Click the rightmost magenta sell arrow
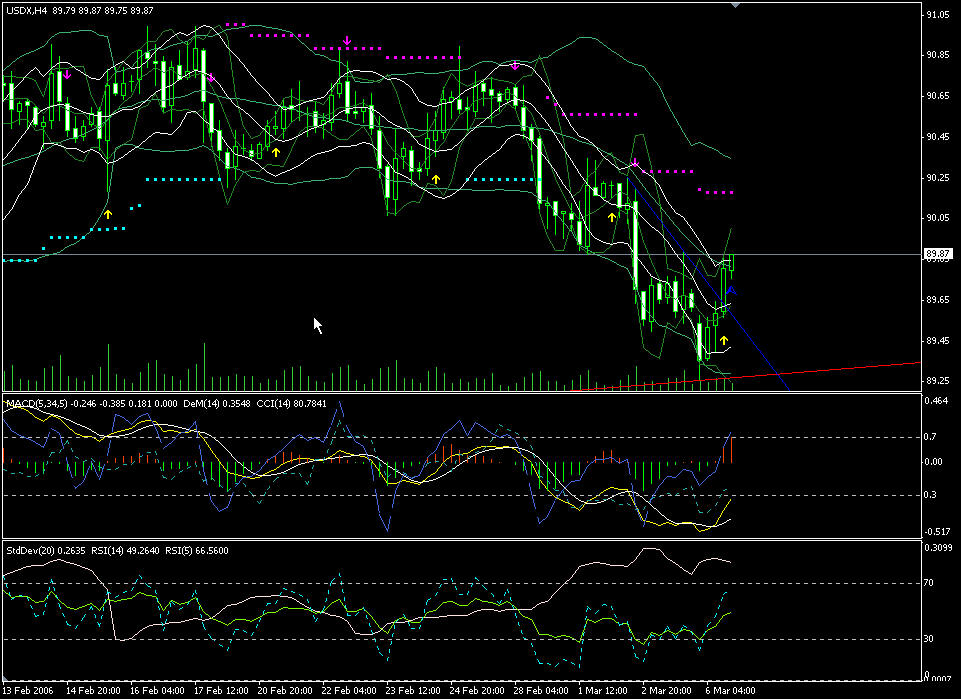 click(634, 162)
